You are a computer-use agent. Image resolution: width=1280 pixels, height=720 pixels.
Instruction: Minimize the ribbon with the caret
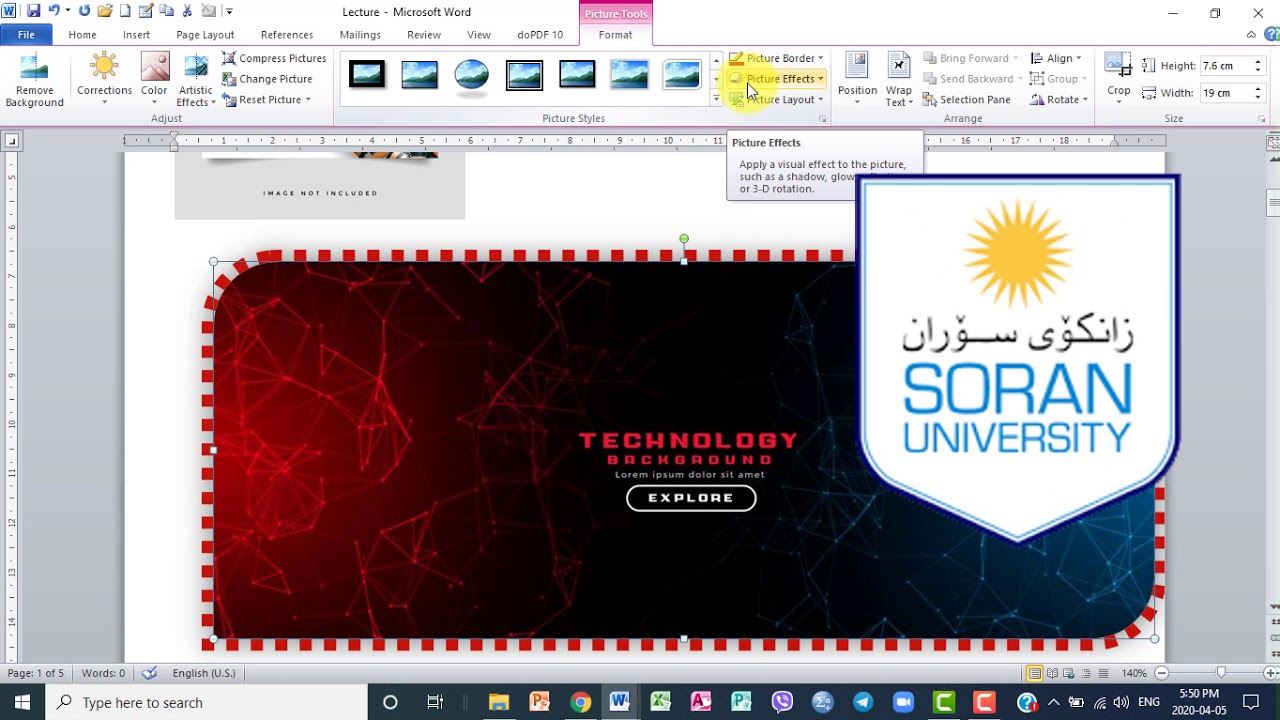1251,35
